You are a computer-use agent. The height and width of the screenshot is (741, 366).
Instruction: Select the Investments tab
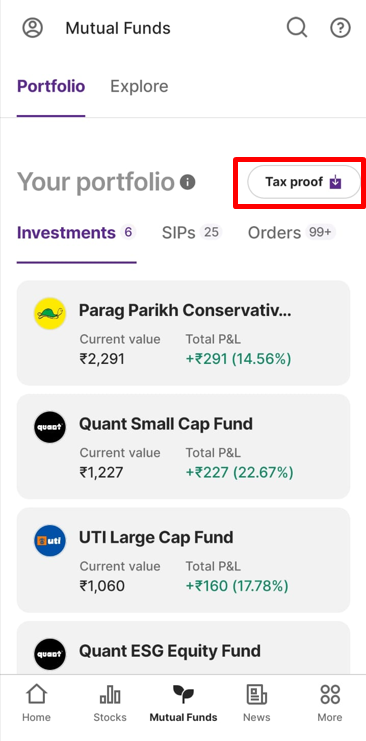(77, 233)
